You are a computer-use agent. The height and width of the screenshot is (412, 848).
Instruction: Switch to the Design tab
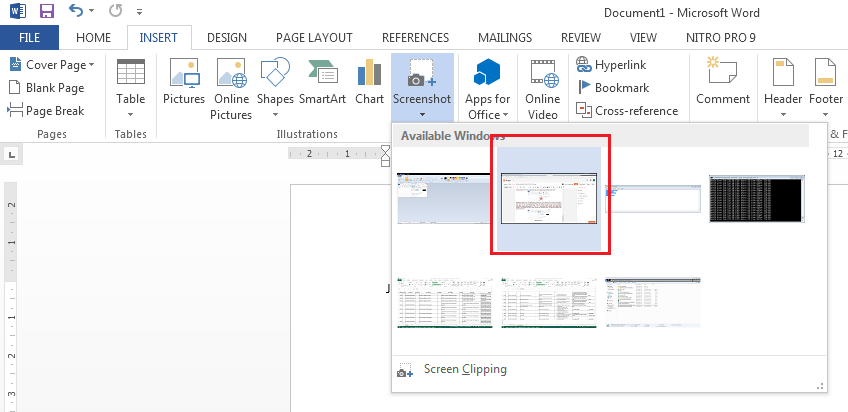[226, 38]
